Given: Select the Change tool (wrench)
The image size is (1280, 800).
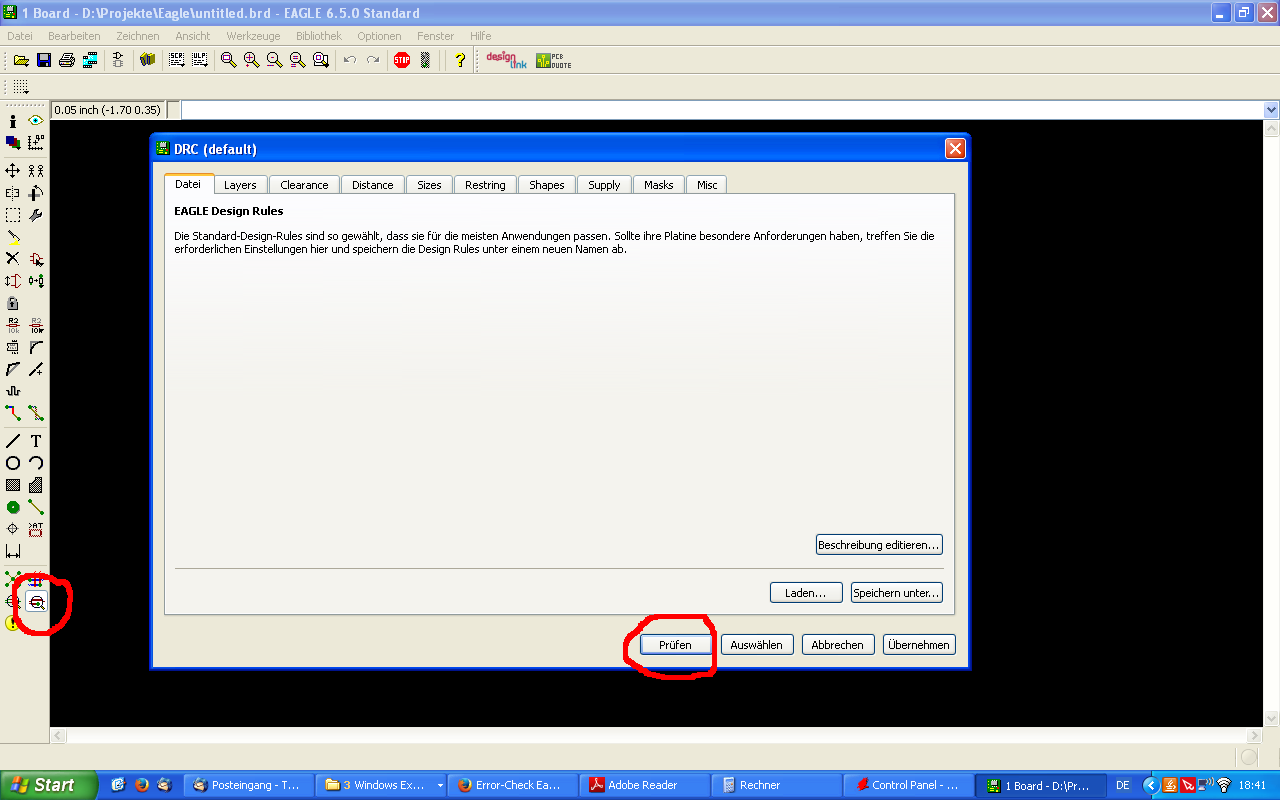Looking at the screenshot, I should click(x=36, y=215).
